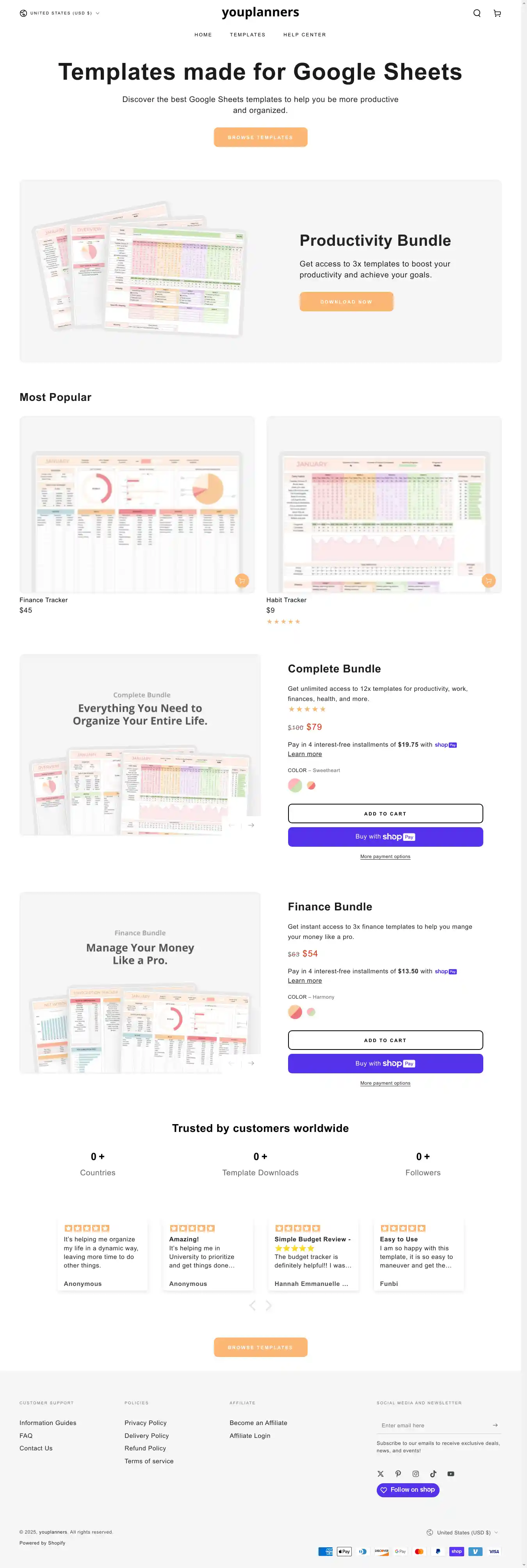The image size is (527, 1568).
Task: Quick-add Finance Tracker with its cart icon
Action: (242, 581)
